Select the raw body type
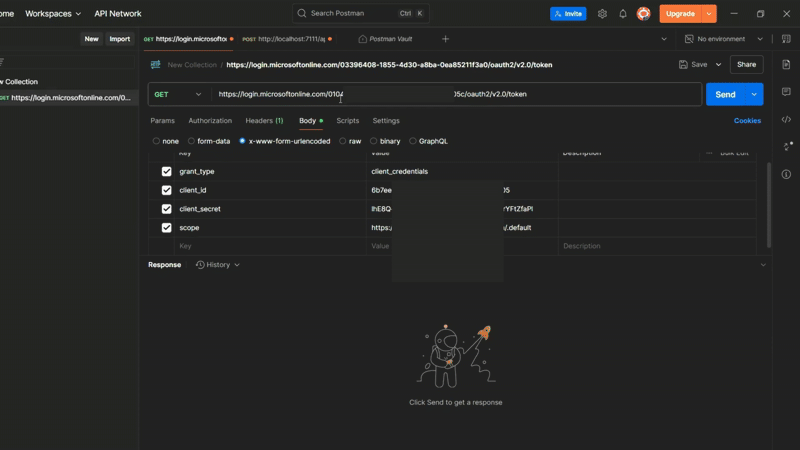Image resolution: width=800 pixels, height=450 pixels. coord(342,141)
